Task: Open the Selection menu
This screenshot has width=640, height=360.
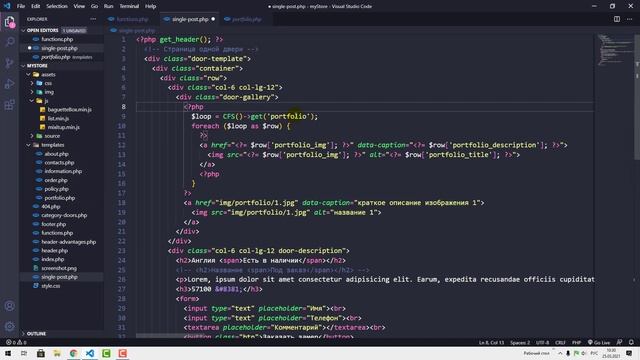Action: (x=57, y=6)
